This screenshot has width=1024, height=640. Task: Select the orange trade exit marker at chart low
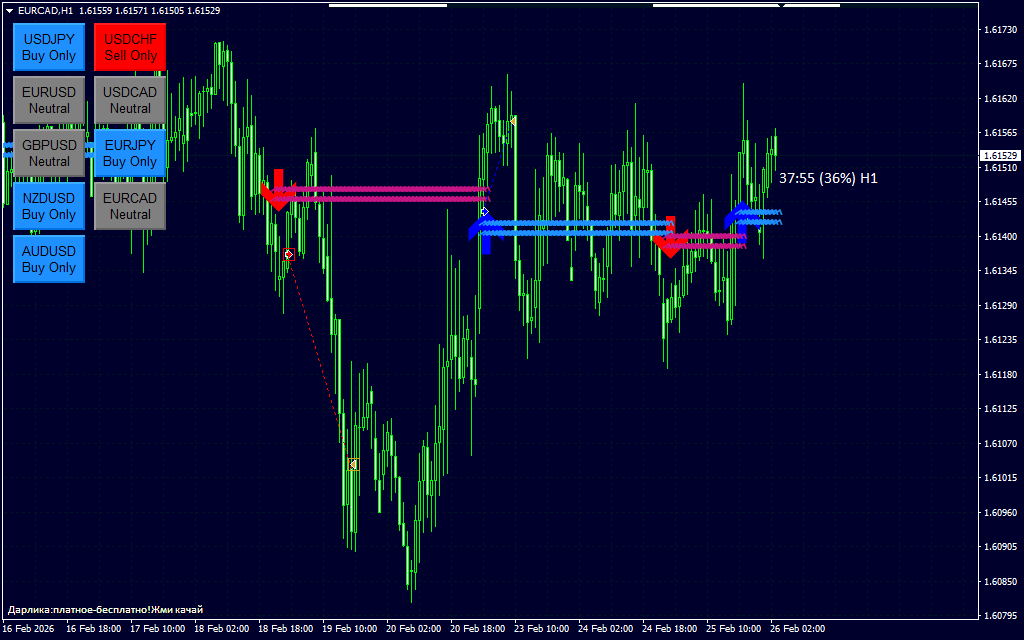(353, 464)
